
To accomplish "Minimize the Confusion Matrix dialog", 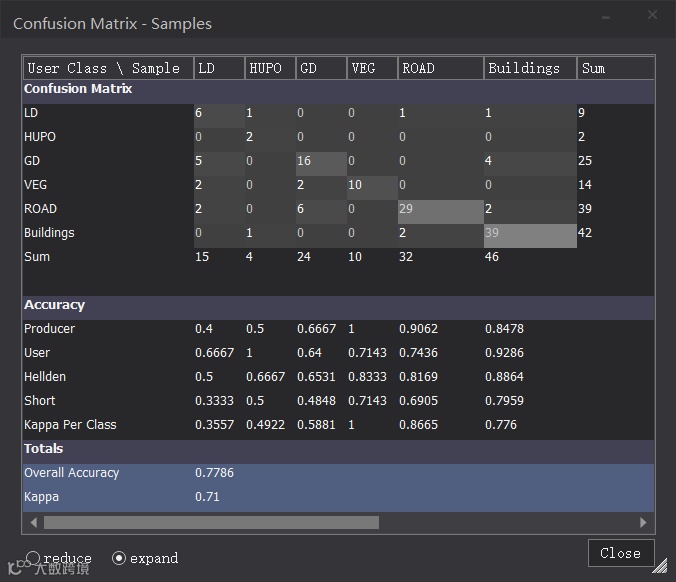I will point(606,17).
